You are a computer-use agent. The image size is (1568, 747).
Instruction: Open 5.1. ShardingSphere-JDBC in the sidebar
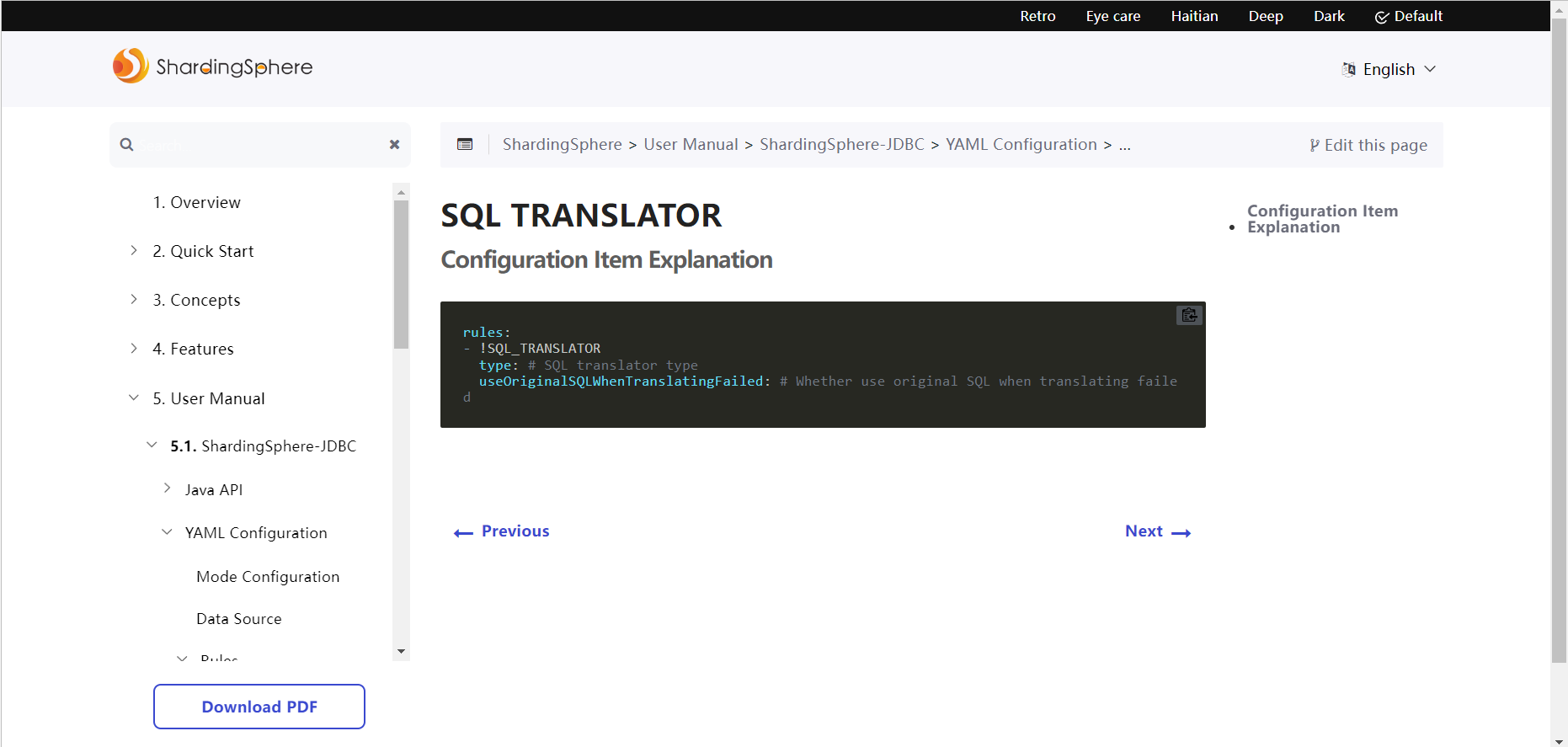264,446
